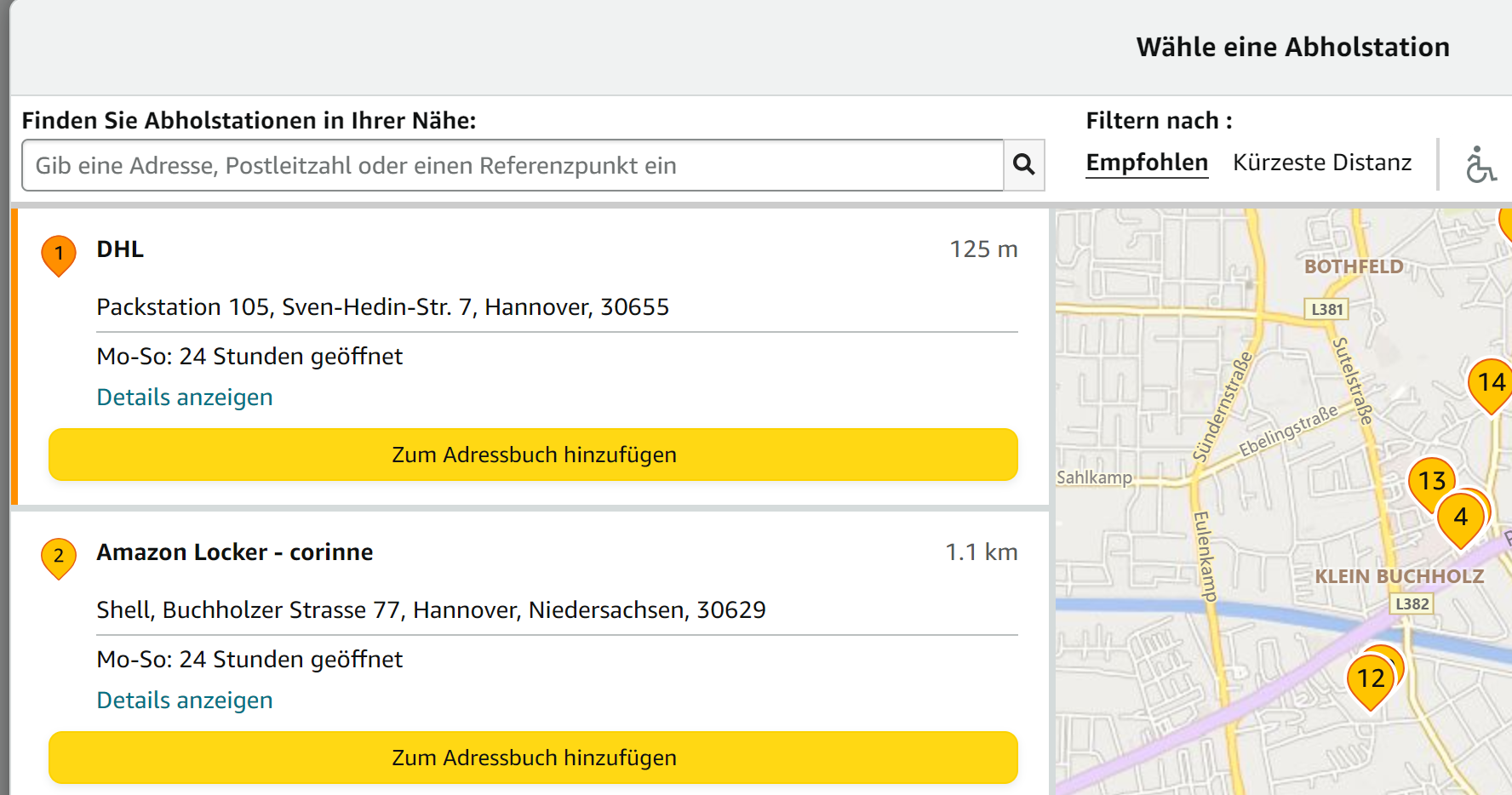
Task: Click DHL's Mo-So 24 Stunden geöffnet text
Action: click(249, 357)
